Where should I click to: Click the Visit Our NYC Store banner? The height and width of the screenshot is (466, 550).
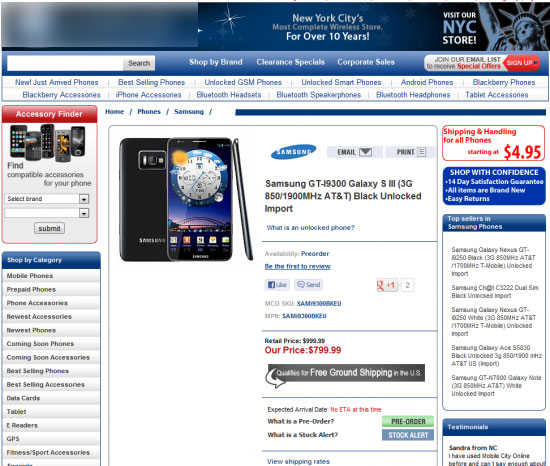(x=495, y=27)
